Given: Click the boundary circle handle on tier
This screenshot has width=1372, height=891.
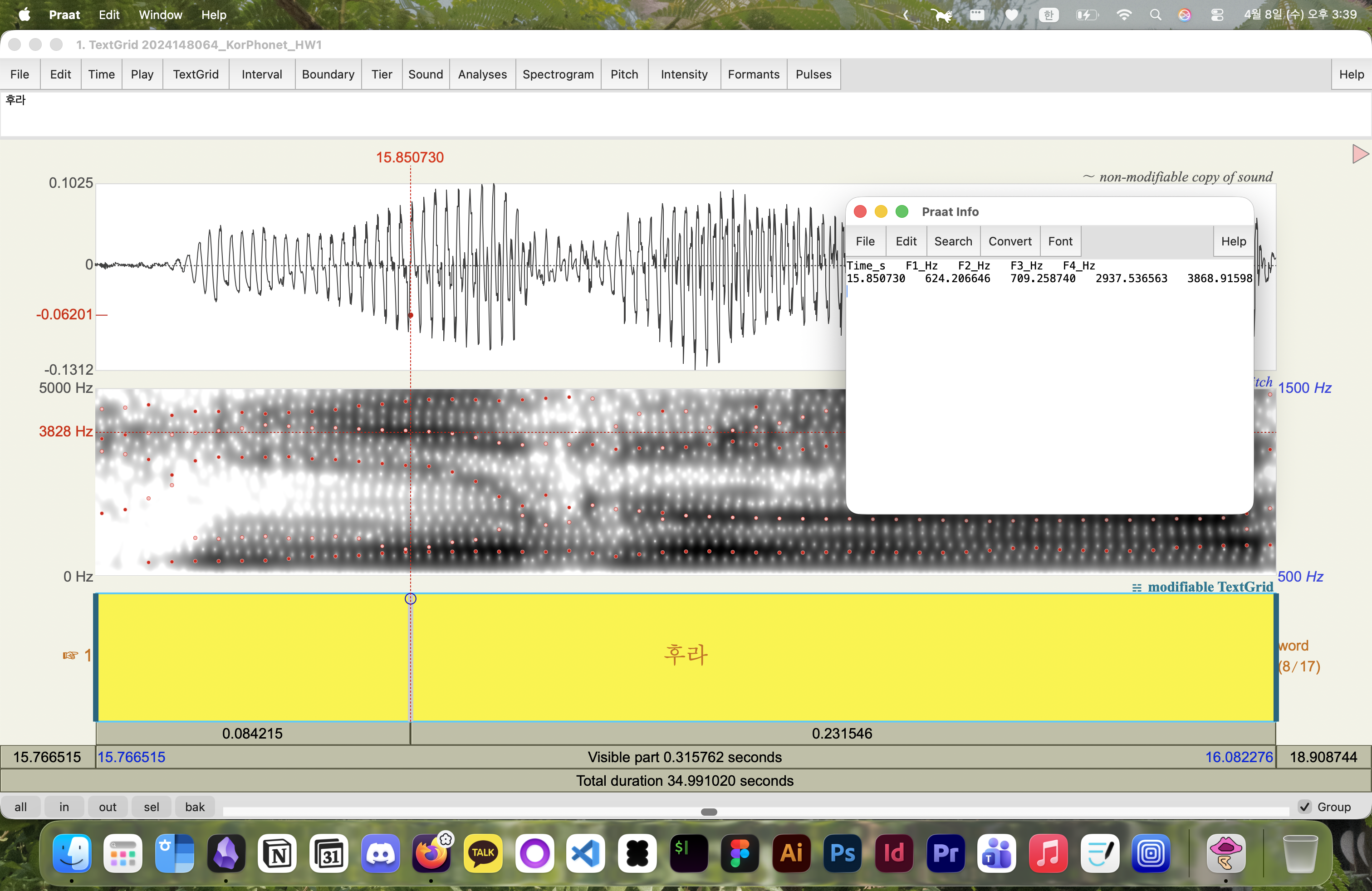Looking at the screenshot, I should pyautogui.click(x=411, y=599).
